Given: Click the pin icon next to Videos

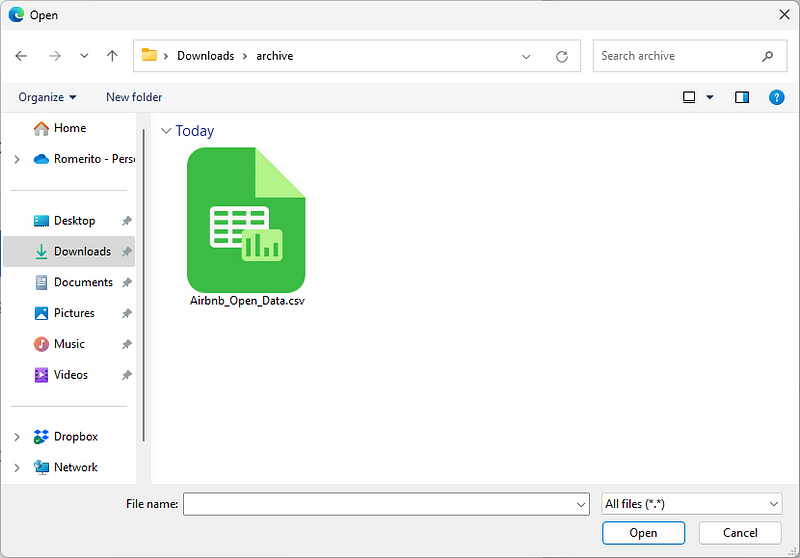Looking at the screenshot, I should point(127,375).
